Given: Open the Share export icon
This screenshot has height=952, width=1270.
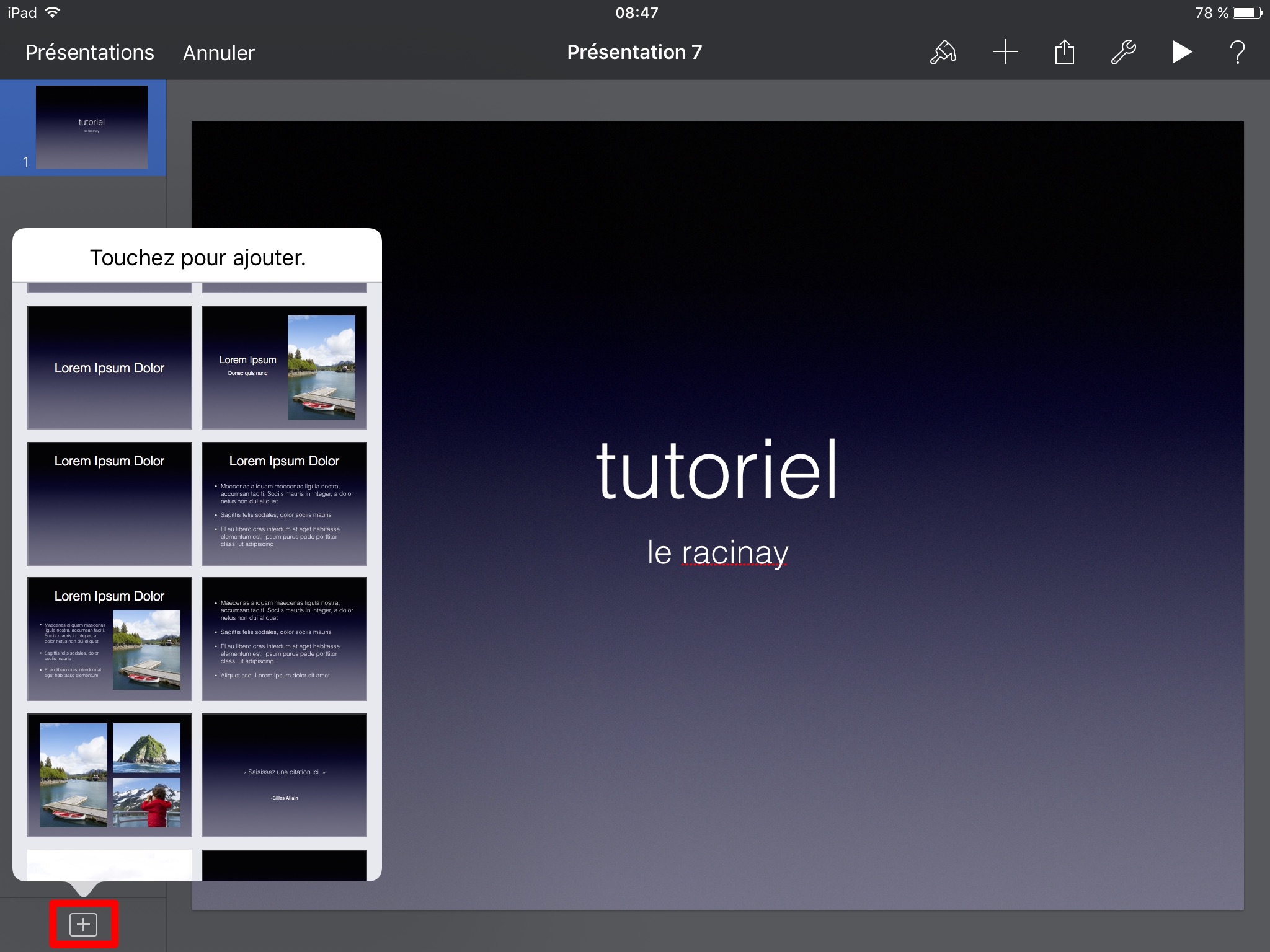Looking at the screenshot, I should click(x=1064, y=53).
